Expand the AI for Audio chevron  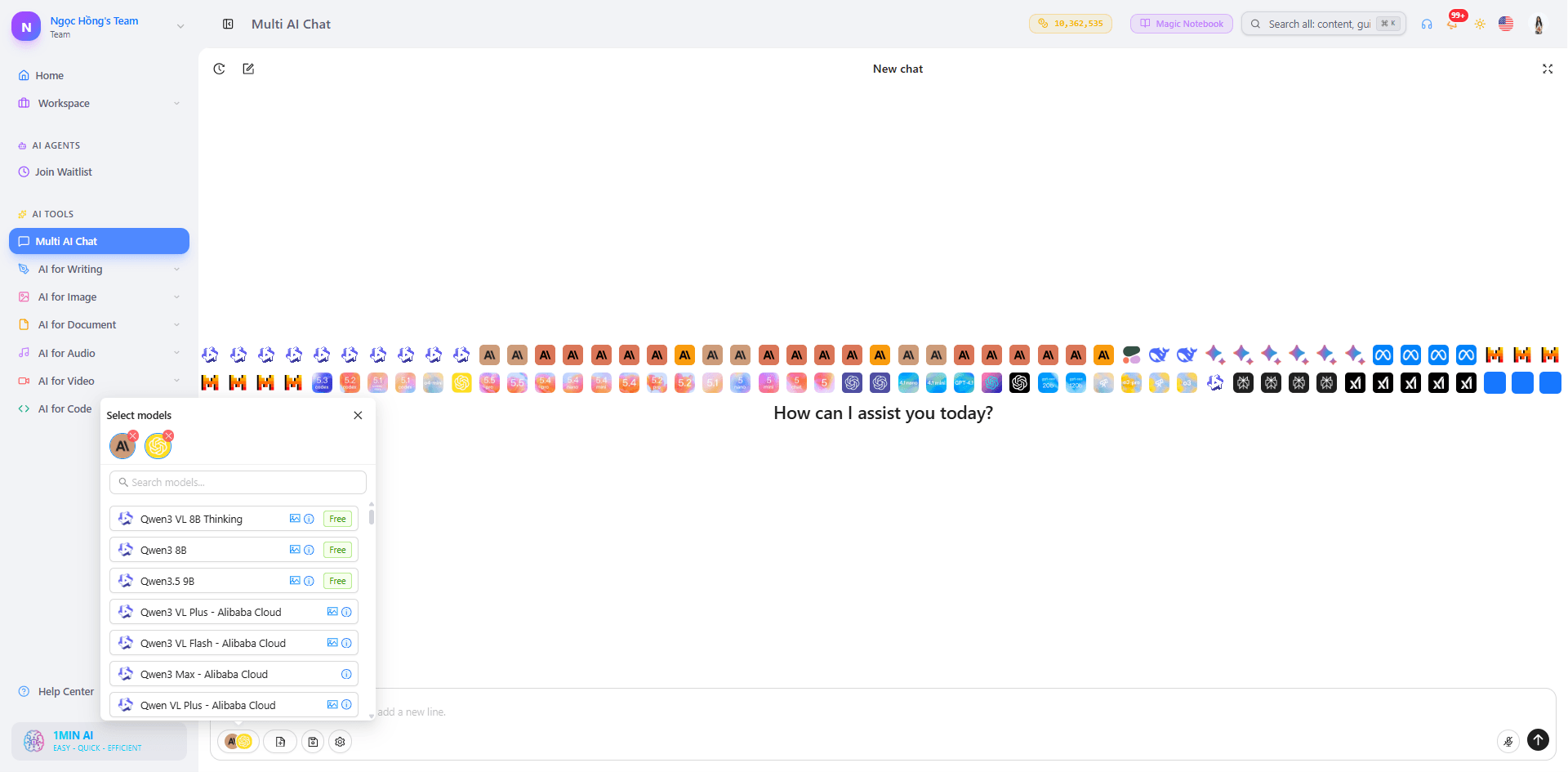[x=176, y=353]
